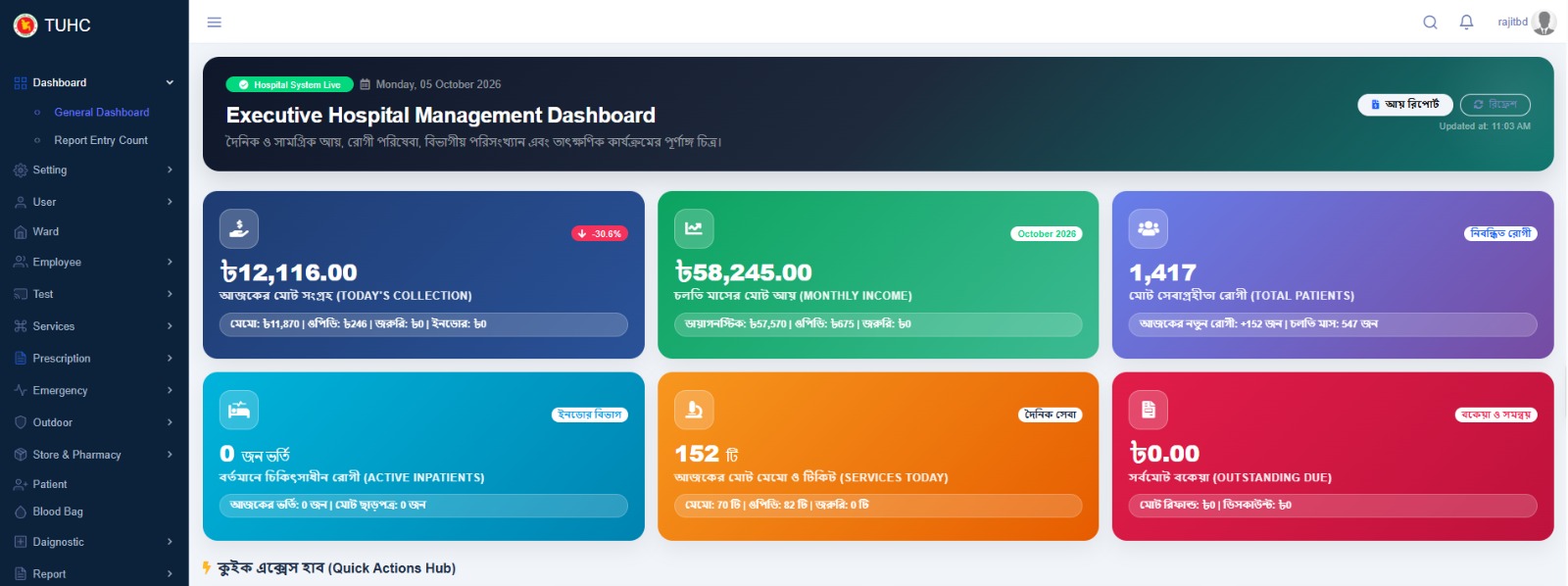
Task: Click the রিফ্রেশ button
Action: click(1495, 104)
